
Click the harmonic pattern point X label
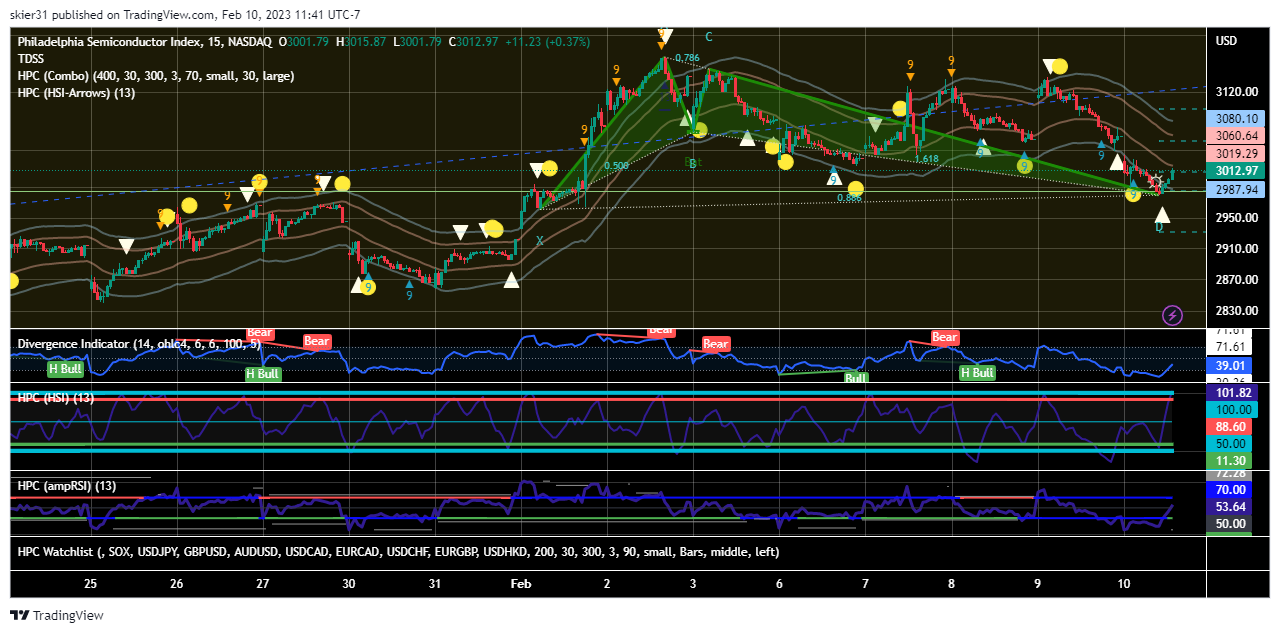[540, 241]
